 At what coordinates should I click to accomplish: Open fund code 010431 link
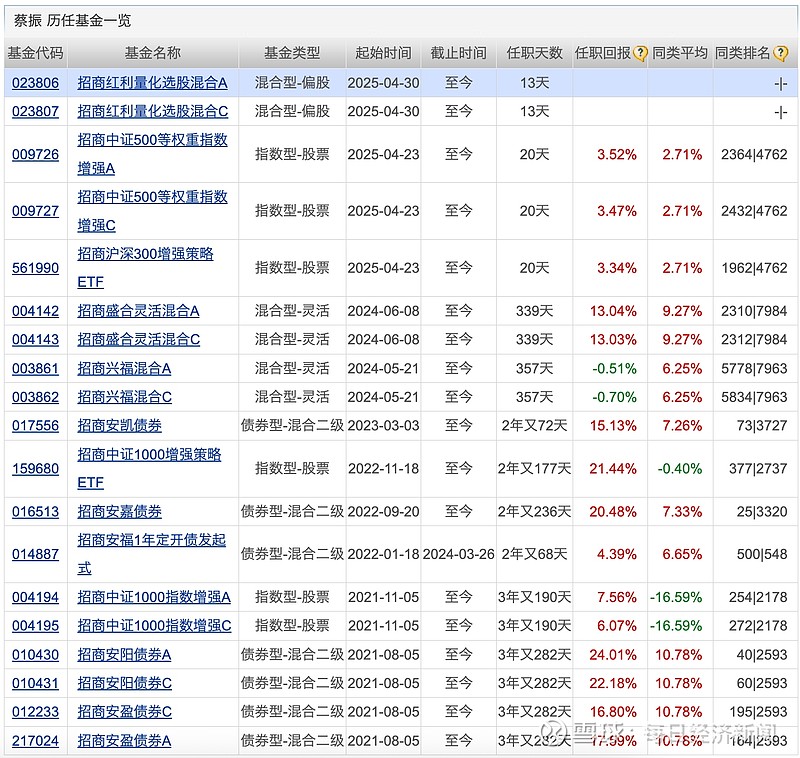tap(35, 684)
